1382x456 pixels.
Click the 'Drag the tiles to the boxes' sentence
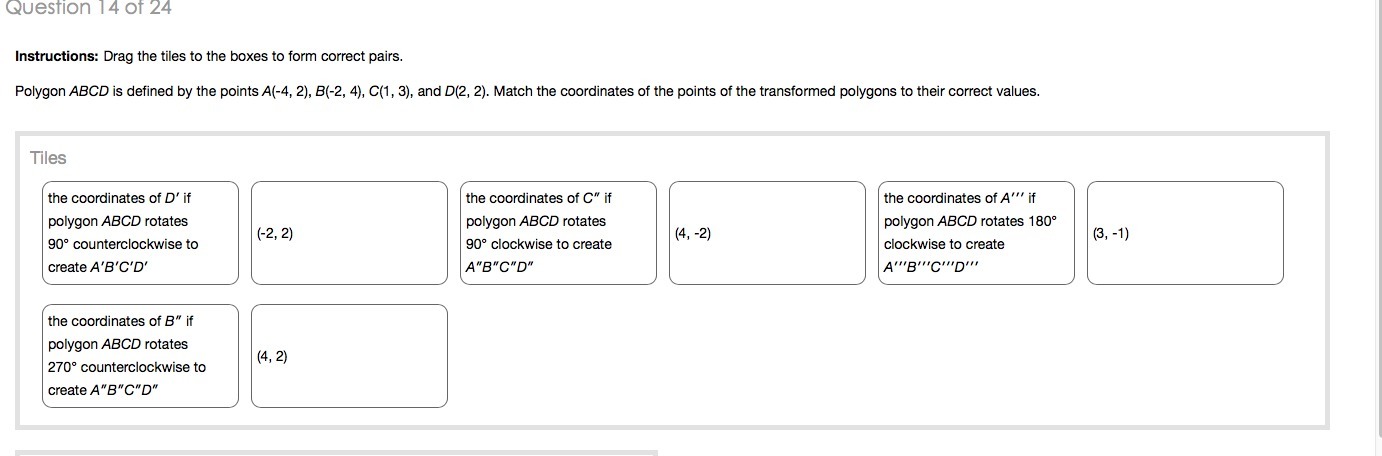[253, 56]
